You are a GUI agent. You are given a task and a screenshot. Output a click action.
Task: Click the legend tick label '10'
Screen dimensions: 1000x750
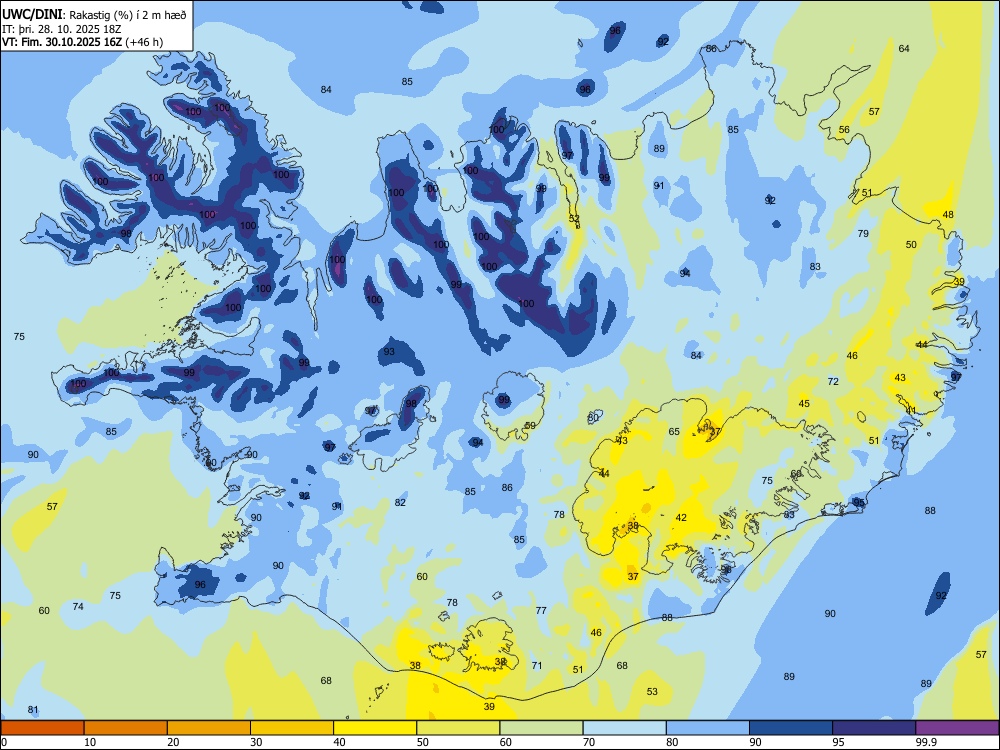[x=90, y=742]
